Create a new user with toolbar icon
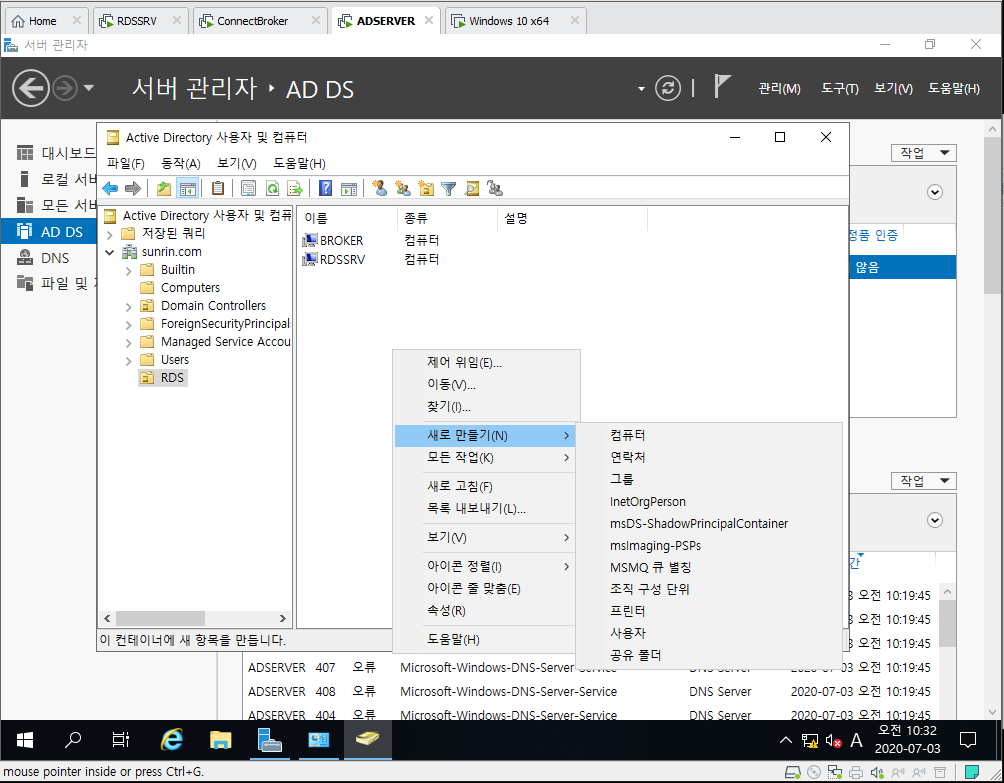This screenshot has width=1004, height=783. click(380, 188)
